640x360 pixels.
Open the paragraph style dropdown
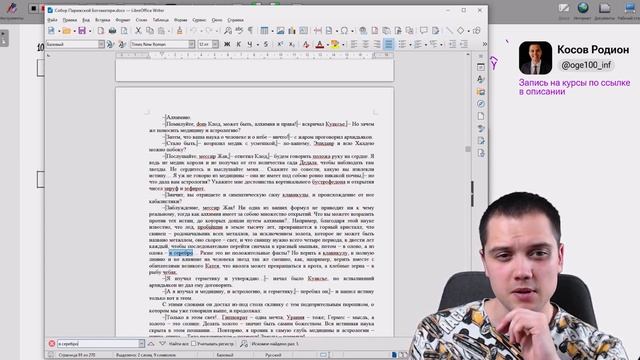click(101, 44)
